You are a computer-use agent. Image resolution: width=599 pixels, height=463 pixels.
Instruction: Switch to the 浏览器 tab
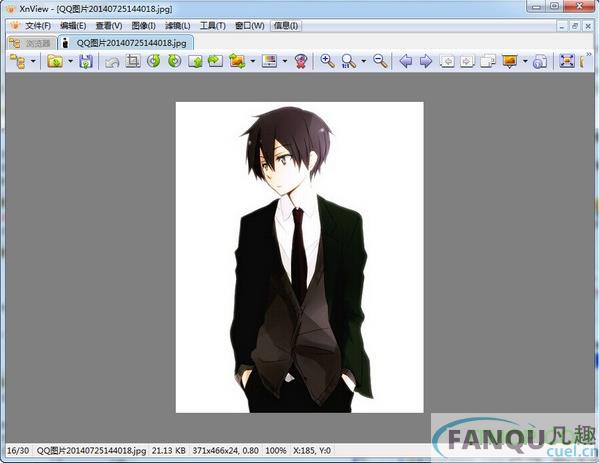pos(31,43)
